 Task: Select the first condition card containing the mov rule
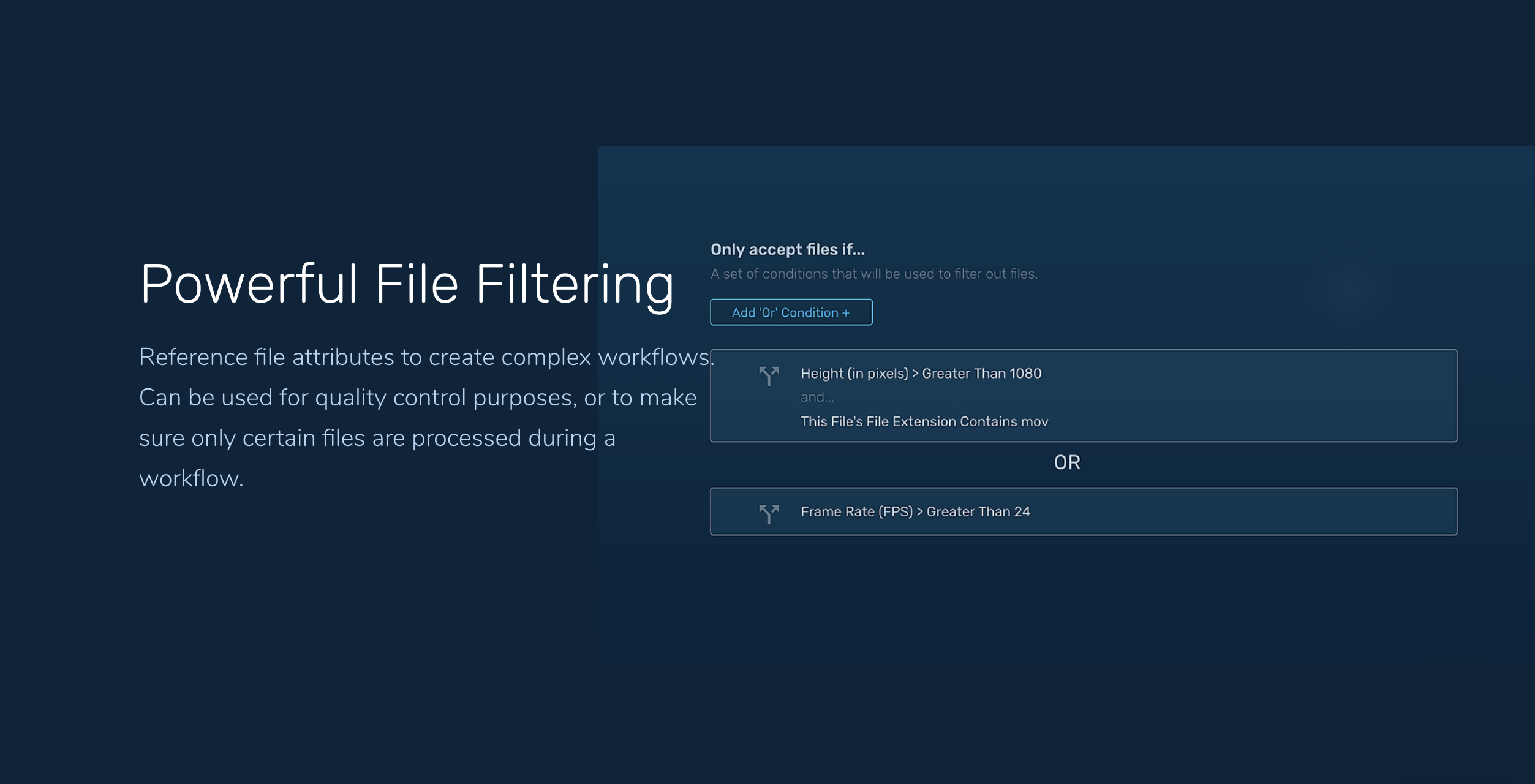click(1082, 397)
